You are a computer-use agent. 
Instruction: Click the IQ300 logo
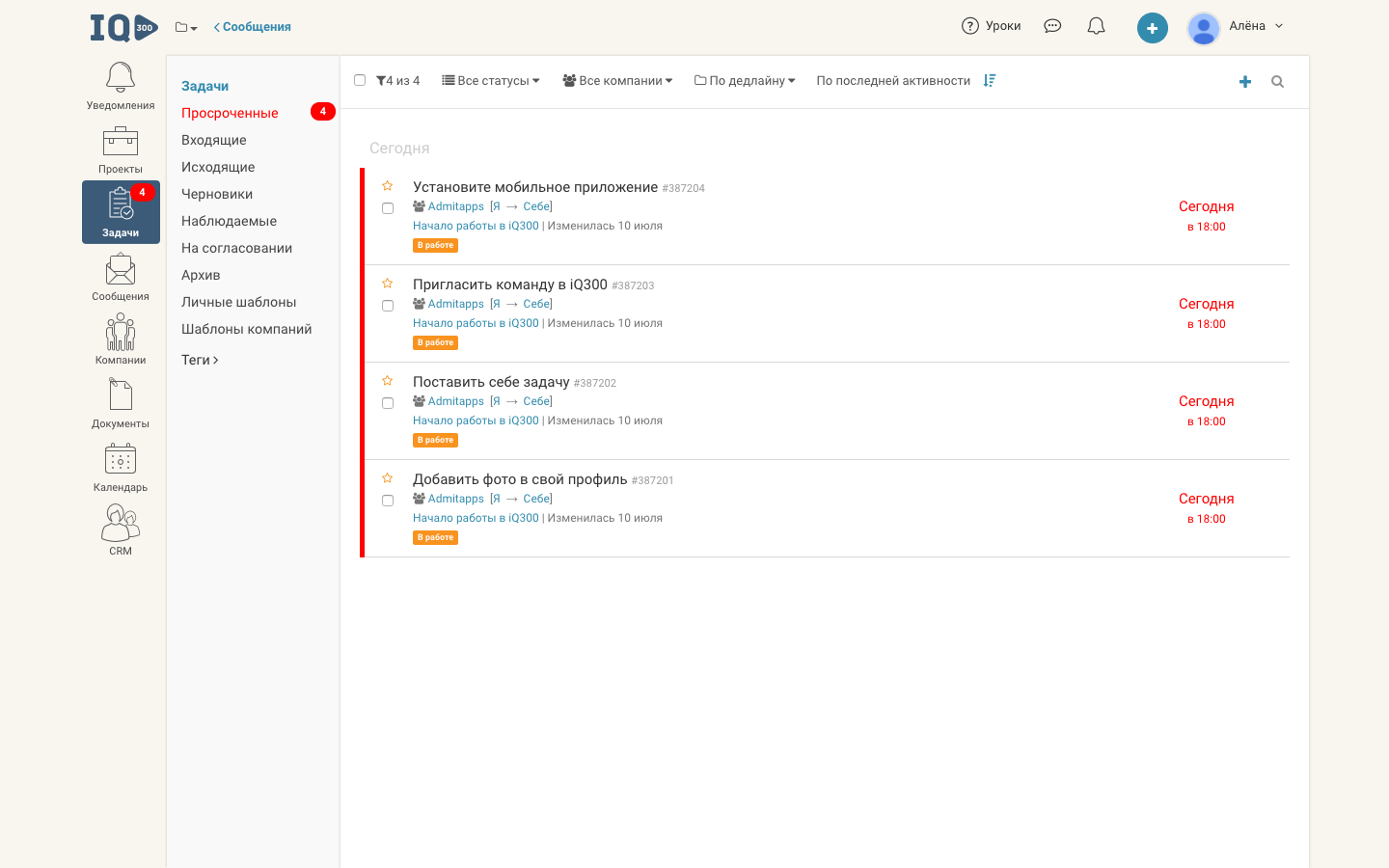pyautogui.click(x=123, y=27)
